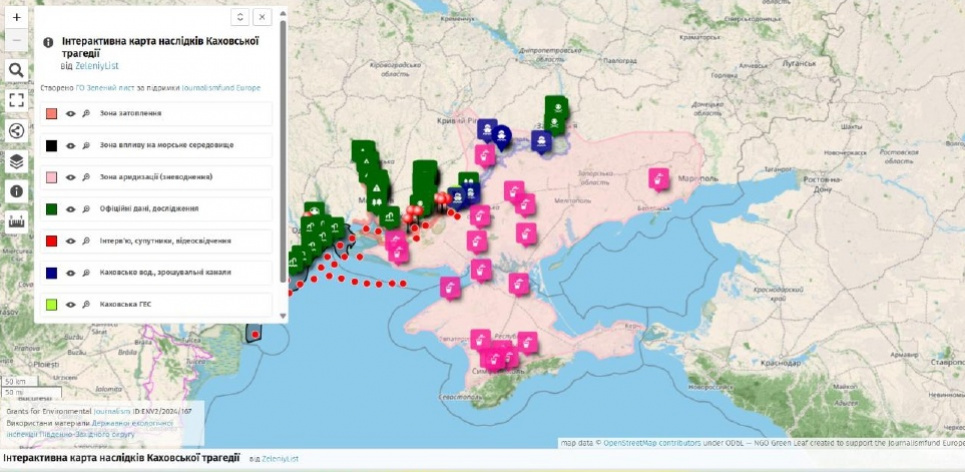
Task: Click the pink marker near Маріуполь
Action: point(658,178)
